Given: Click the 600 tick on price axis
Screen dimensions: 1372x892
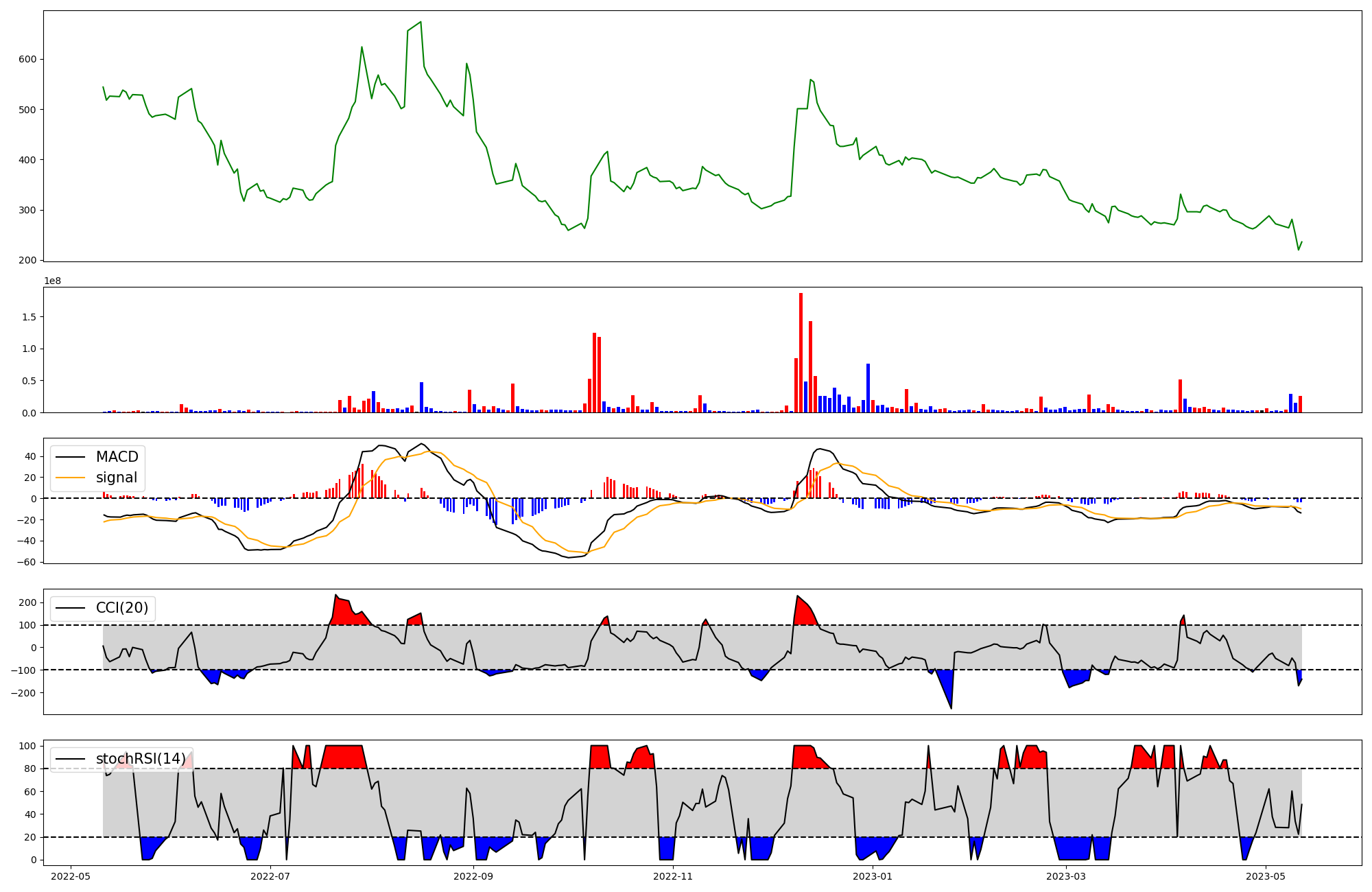Looking at the screenshot, I should pyautogui.click(x=27, y=60).
